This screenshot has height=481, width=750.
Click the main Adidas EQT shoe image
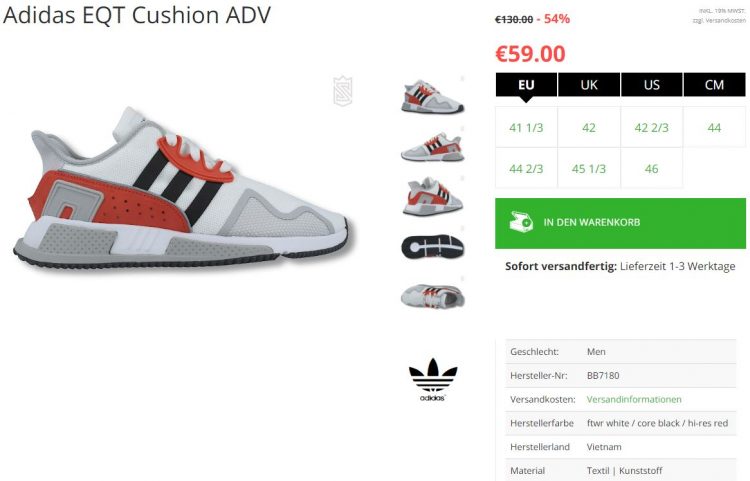point(182,186)
